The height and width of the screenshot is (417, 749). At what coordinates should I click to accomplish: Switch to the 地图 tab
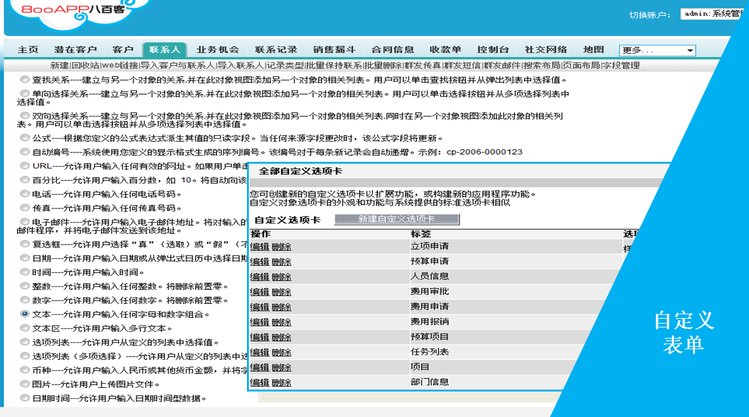pos(594,50)
